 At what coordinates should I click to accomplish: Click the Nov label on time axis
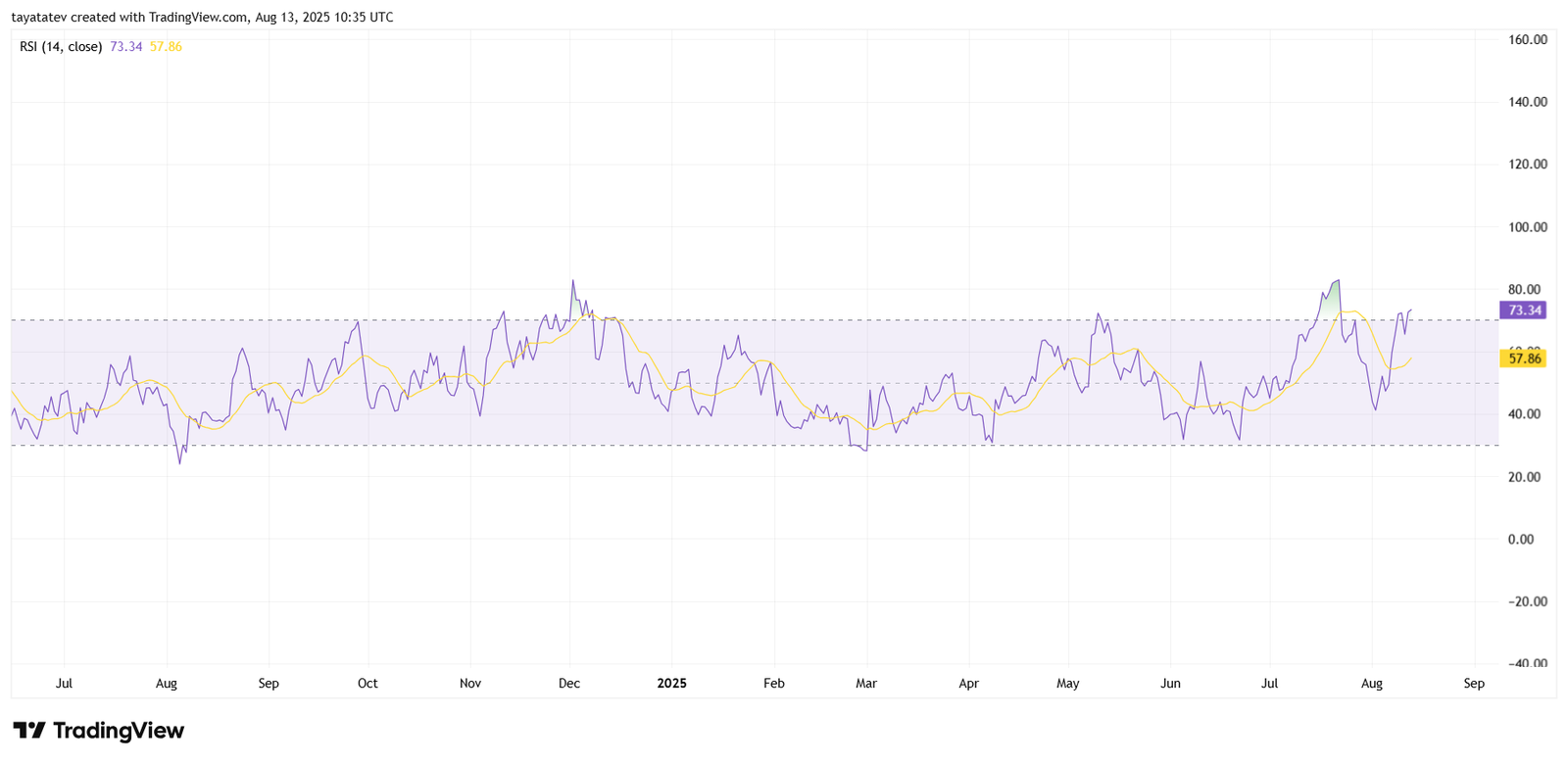[470, 684]
